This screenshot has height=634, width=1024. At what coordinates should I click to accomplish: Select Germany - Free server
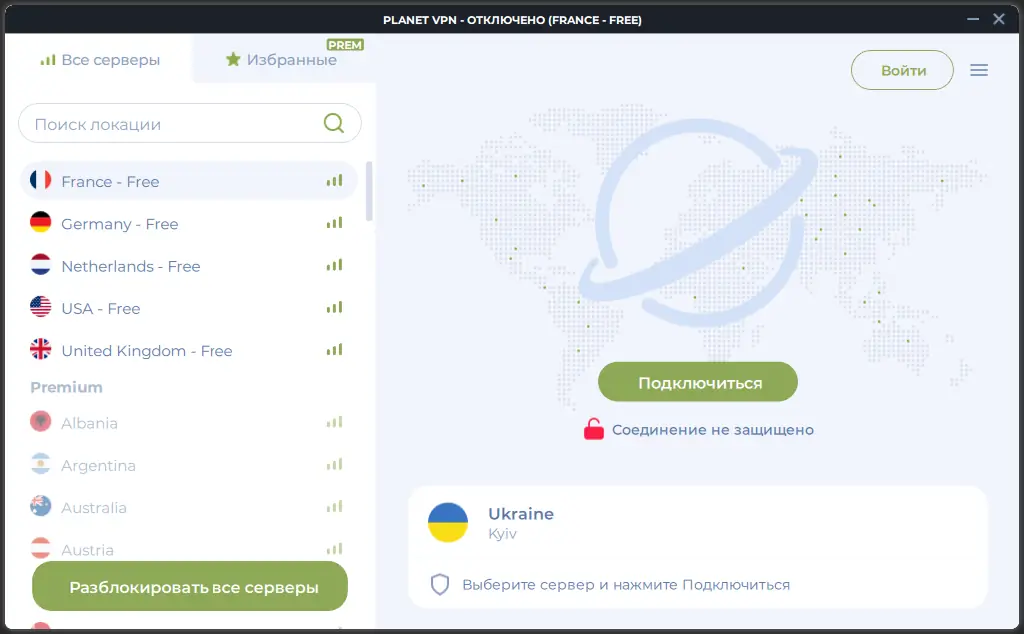pyautogui.click(x=189, y=223)
